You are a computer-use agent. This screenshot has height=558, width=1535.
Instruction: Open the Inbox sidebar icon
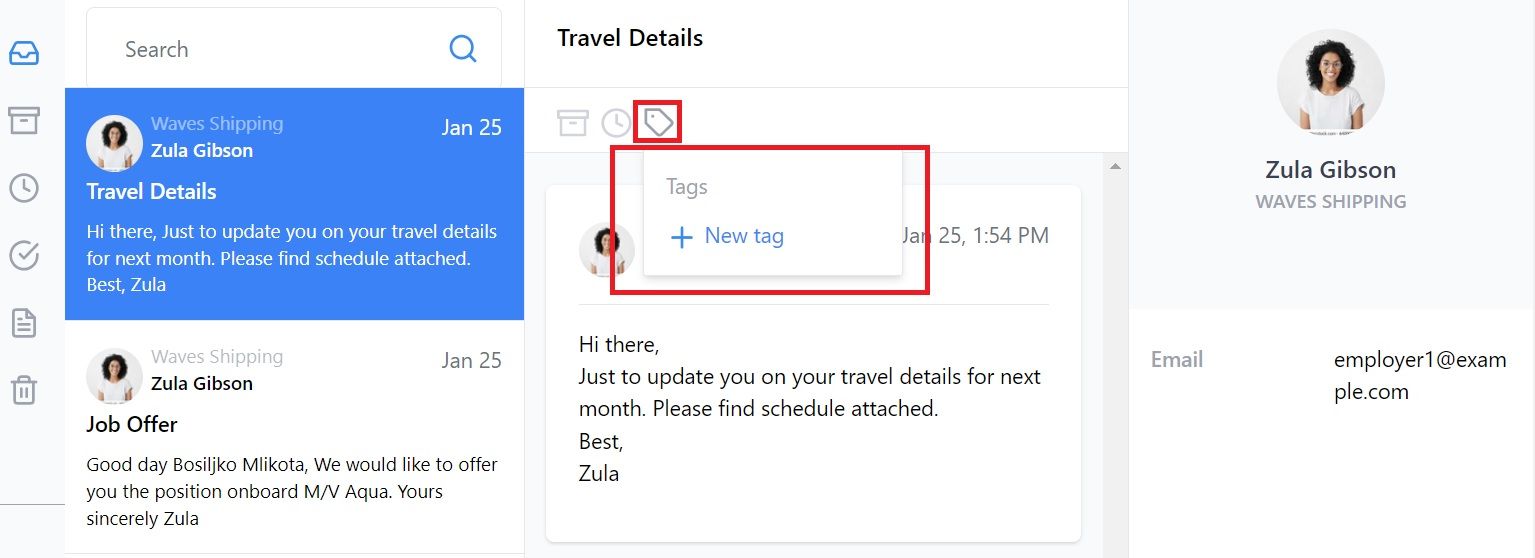pos(24,53)
